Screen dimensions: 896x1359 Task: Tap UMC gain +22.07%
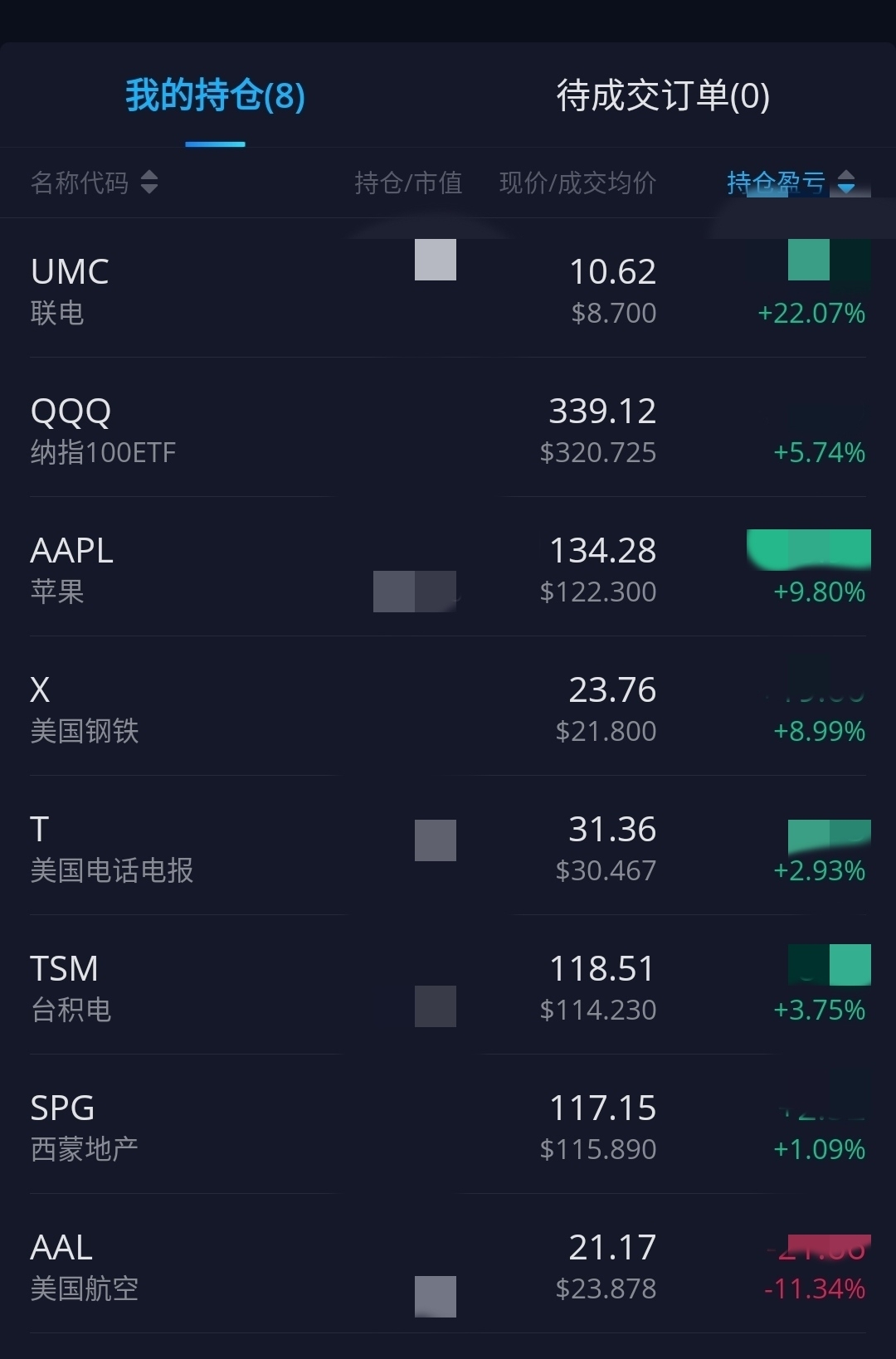811,314
